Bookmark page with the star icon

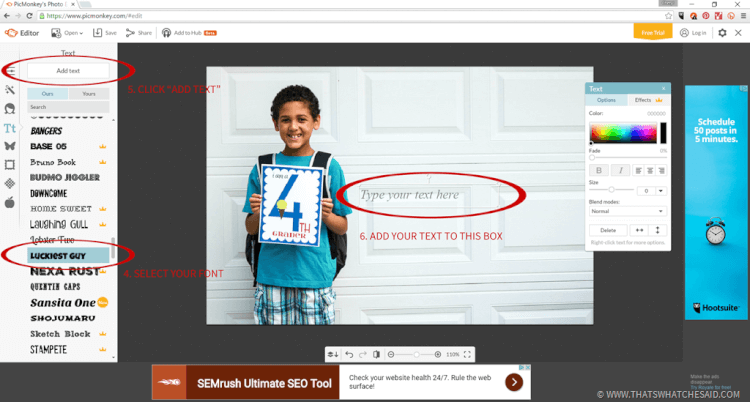tap(668, 16)
